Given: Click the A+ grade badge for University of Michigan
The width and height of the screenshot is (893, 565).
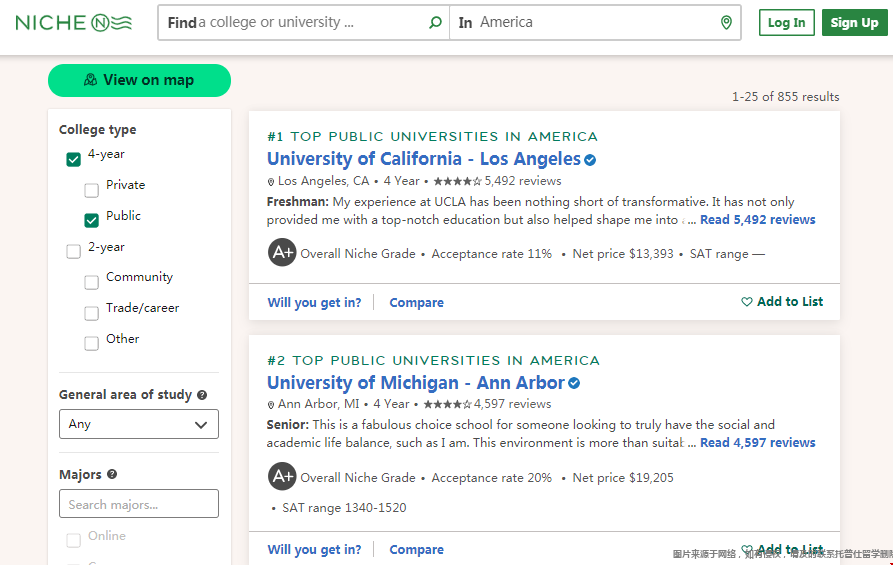Looking at the screenshot, I should (x=282, y=476).
